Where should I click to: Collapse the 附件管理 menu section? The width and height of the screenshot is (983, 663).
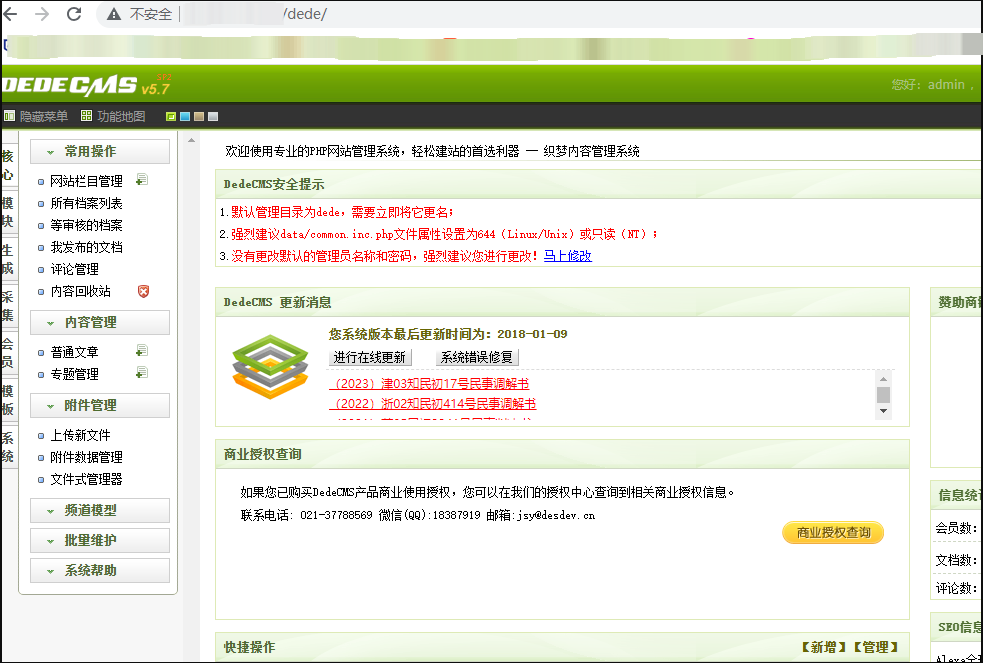pyautogui.click(x=100, y=405)
